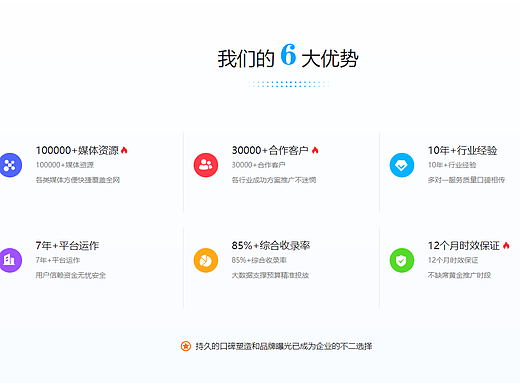The height and width of the screenshot is (390, 520).
Task: Click the red users icon for 合作客户
Action: coord(206,165)
